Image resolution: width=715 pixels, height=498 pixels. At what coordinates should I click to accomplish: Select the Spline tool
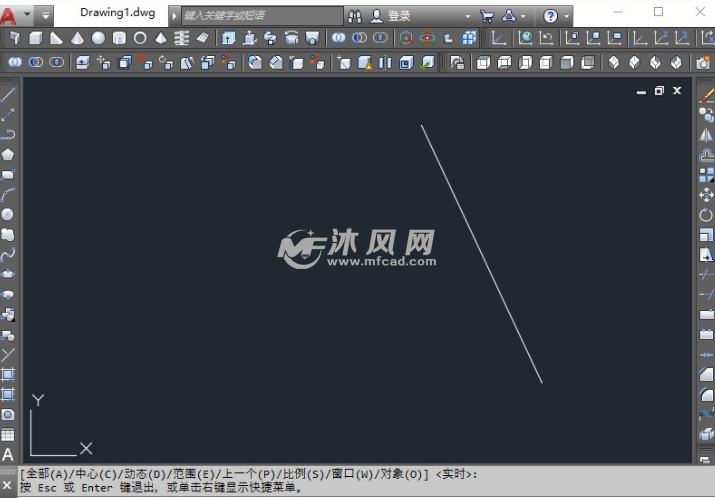pyautogui.click(x=8, y=254)
